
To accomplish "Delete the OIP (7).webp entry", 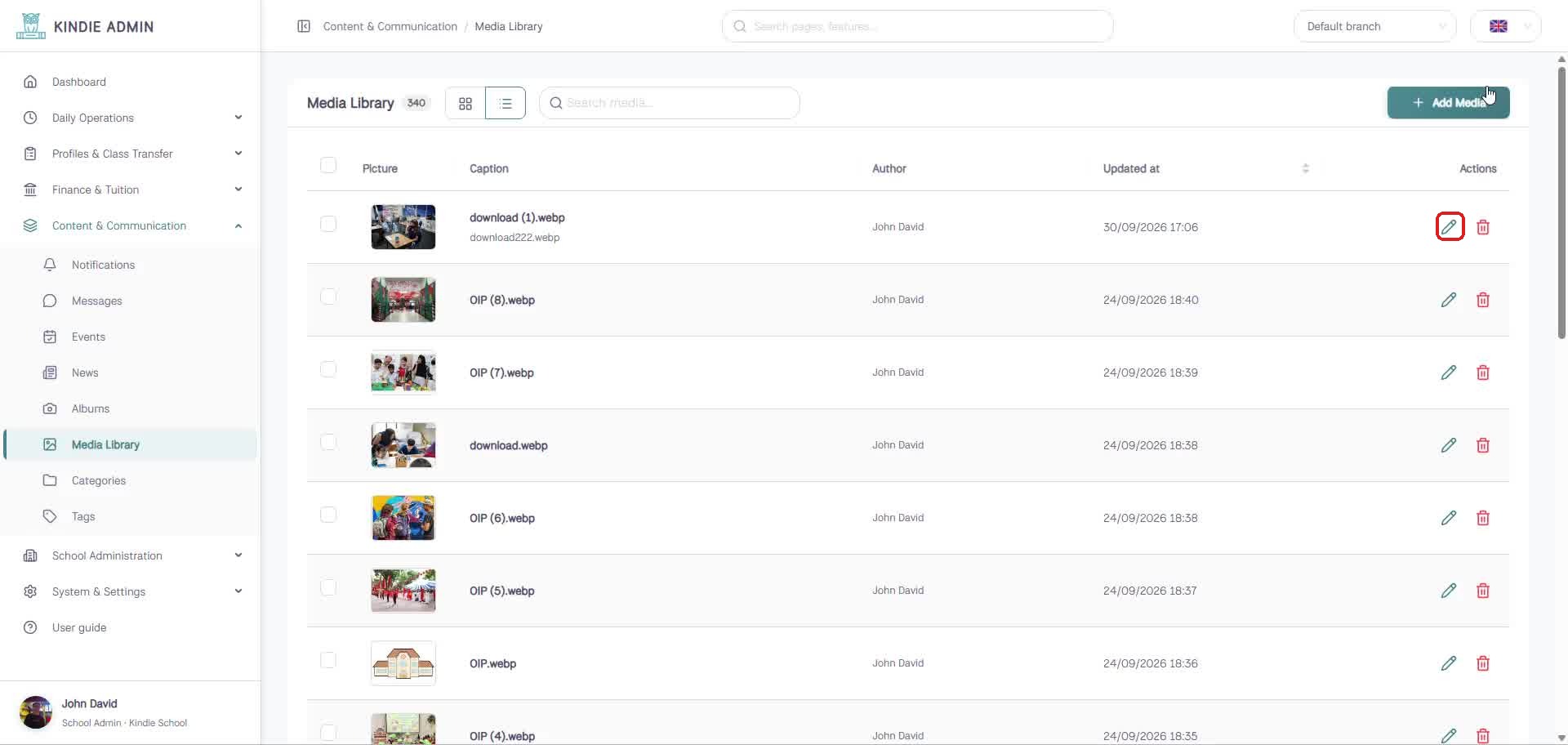I will tap(1483, 372).
